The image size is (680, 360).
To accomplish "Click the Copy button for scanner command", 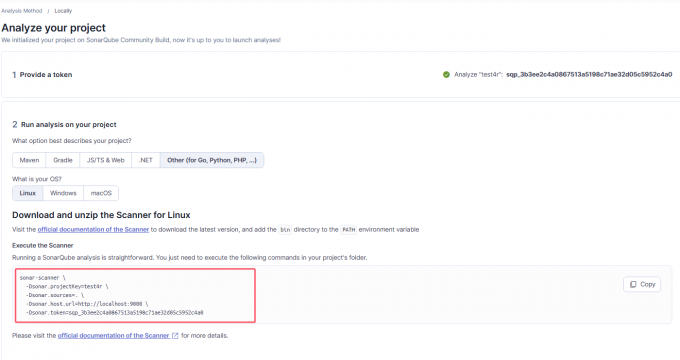I will click(642, 285).
